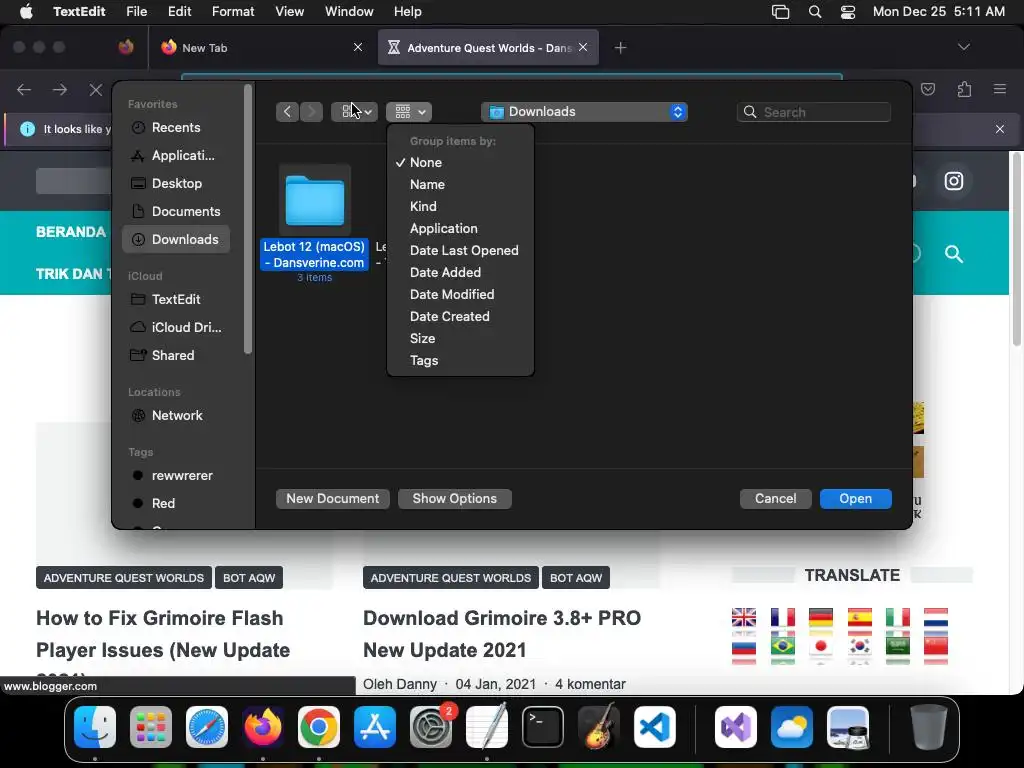Viewport: 1024px width, 768px height.
Task: Click the New Document button
Action: pyautogui.click(x=332, y=499)
